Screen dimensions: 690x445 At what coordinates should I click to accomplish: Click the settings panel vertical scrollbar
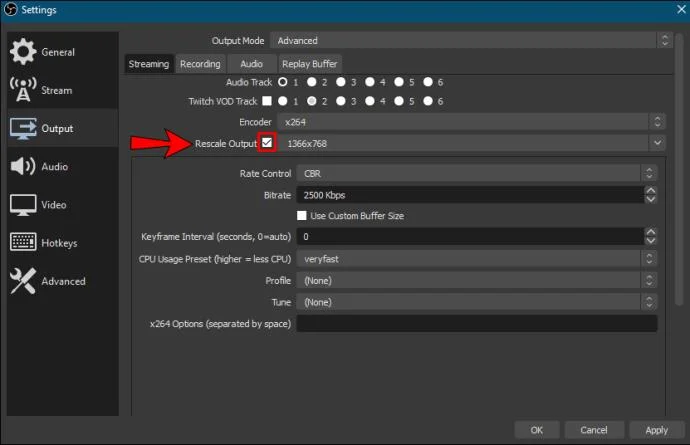[679, 169]
